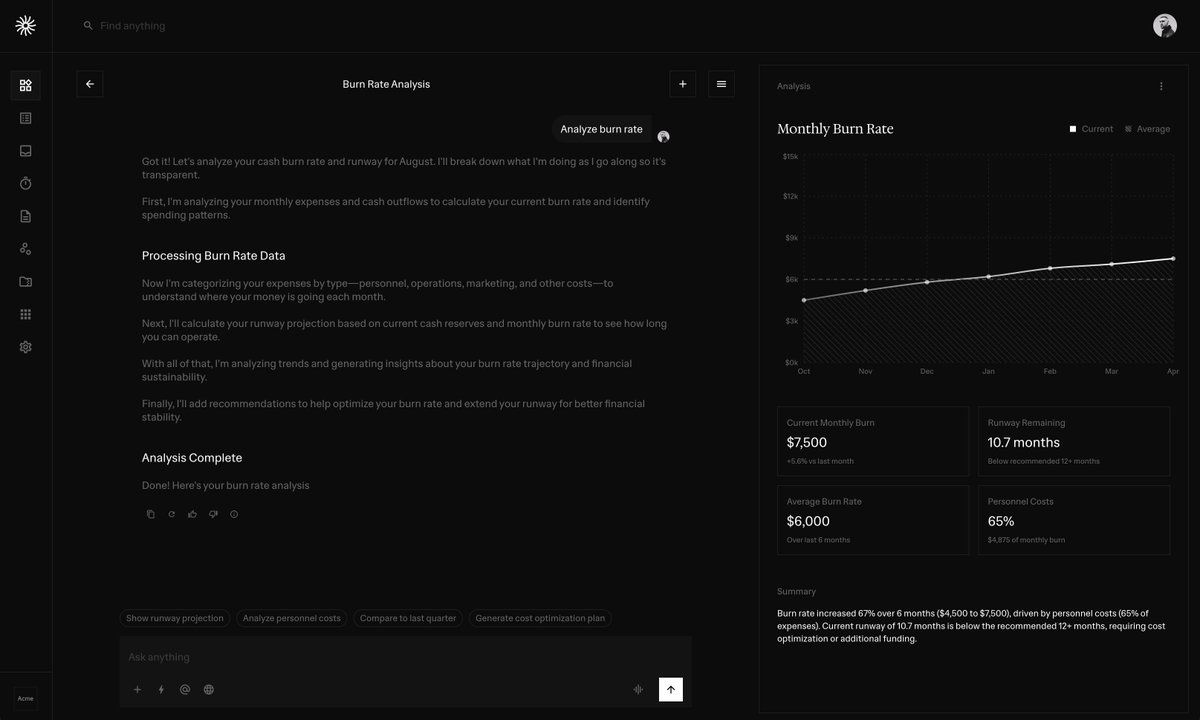The width and height of the screenshot is (1200, 720).
Task: Send message with up arrow button
Action: (x=671, y=689)
